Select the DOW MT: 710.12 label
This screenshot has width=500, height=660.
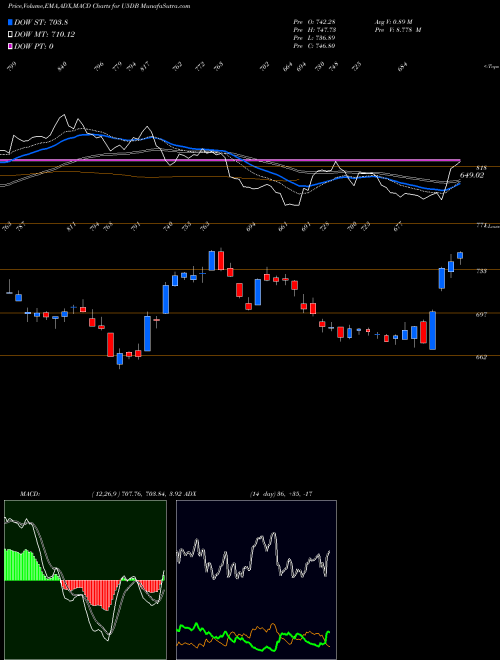point(45,35)
